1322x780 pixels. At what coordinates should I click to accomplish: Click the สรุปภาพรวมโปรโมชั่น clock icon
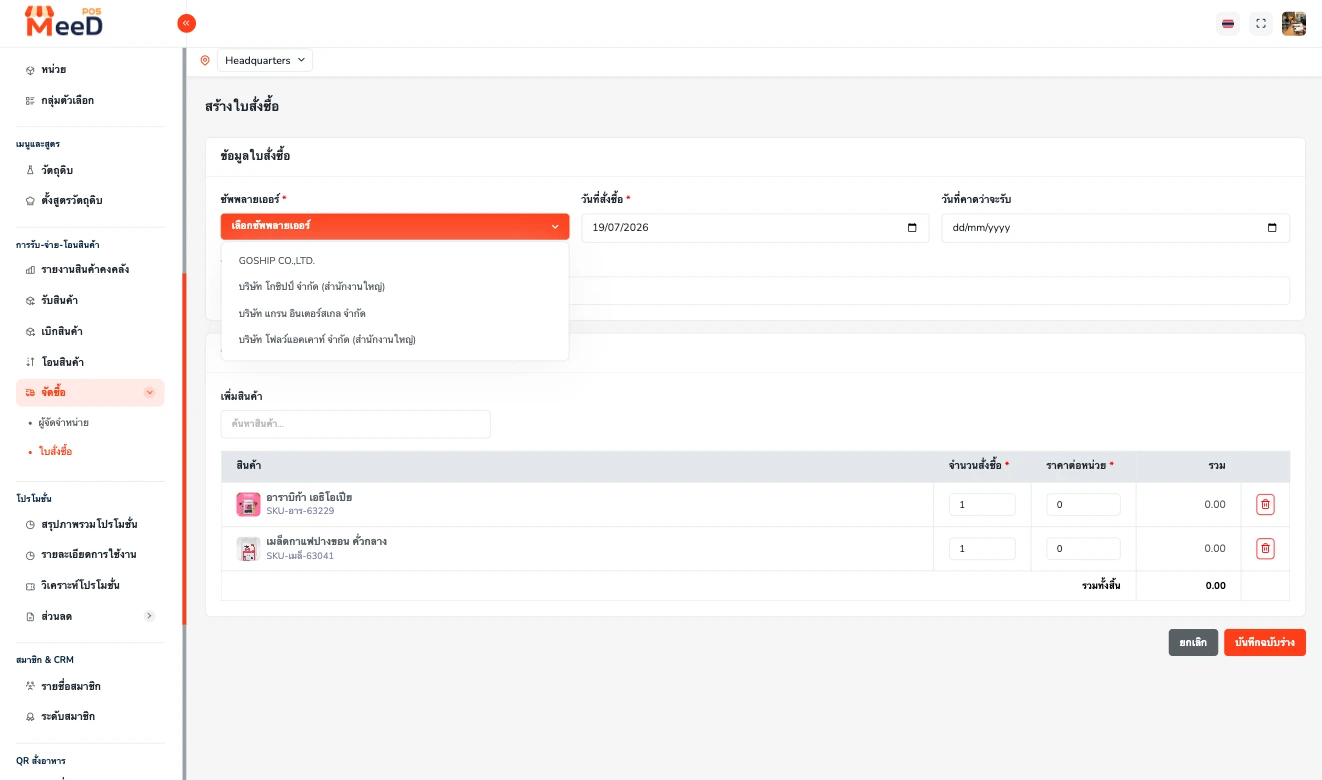pos(30,524)
